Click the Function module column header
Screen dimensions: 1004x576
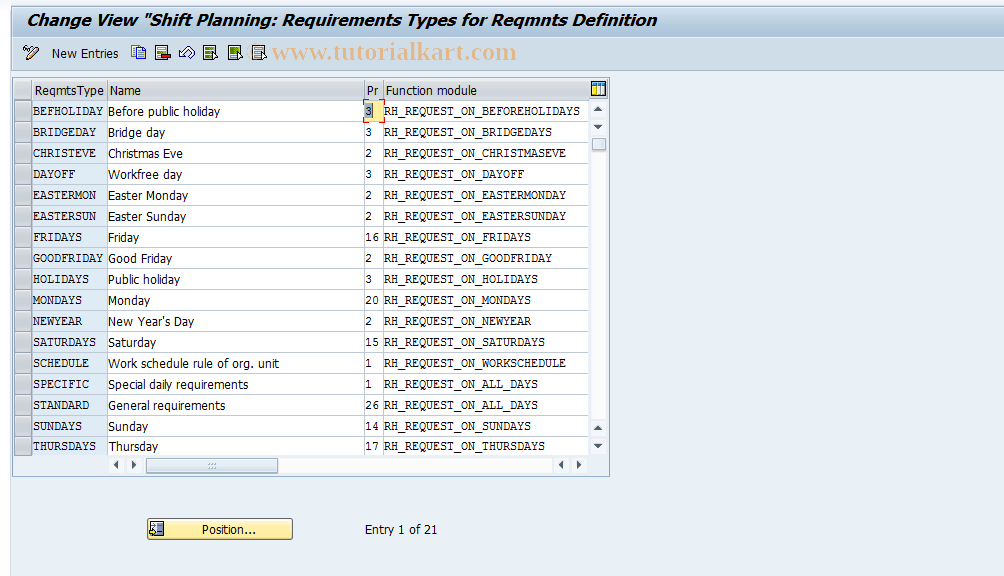[x=485, y=90]
